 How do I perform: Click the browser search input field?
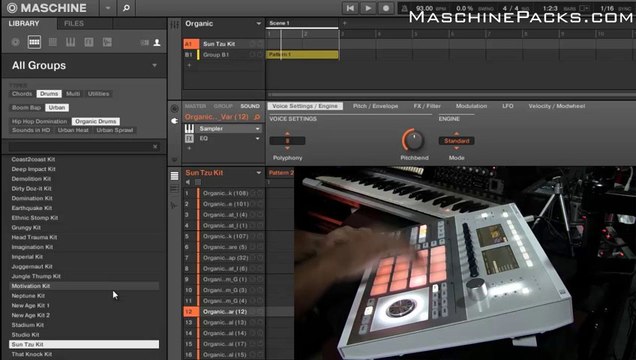[x=80, y=147]
